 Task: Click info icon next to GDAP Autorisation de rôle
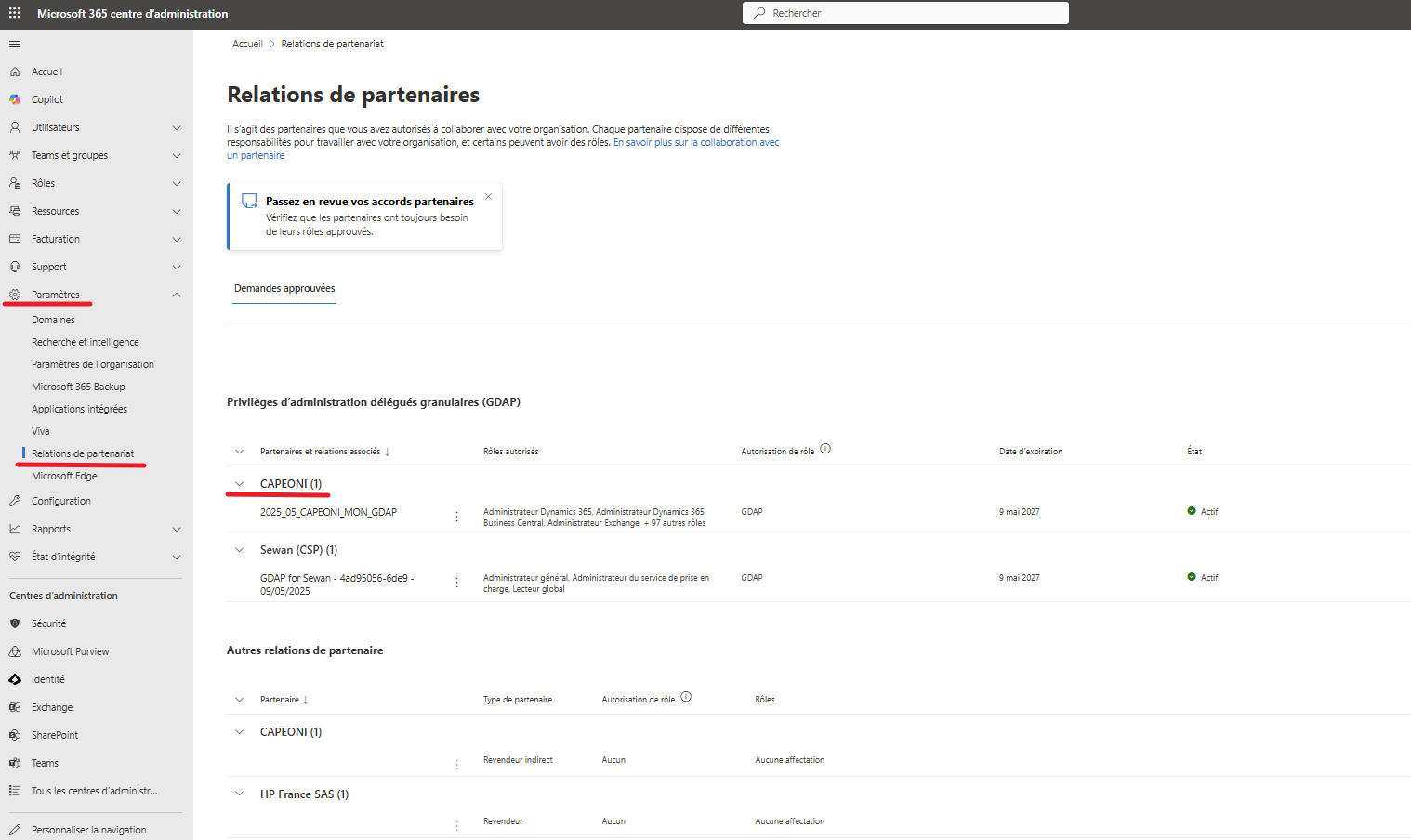pos(825,449)
